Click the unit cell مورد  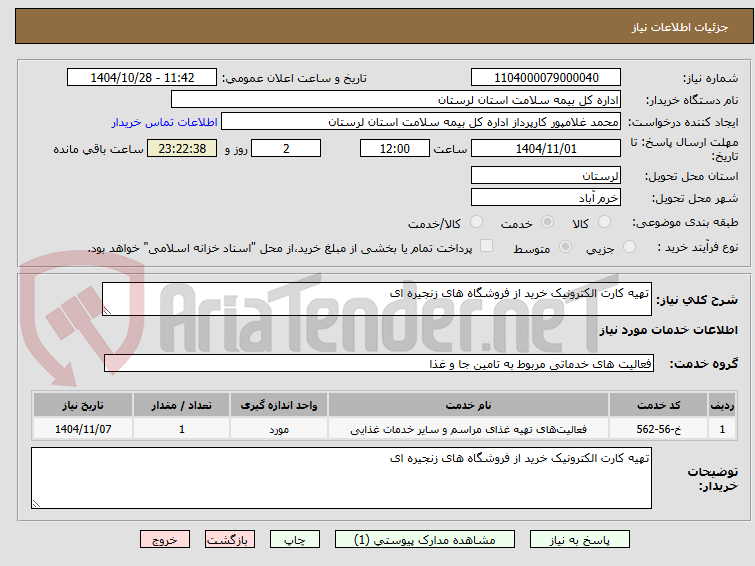click(279, 429)
